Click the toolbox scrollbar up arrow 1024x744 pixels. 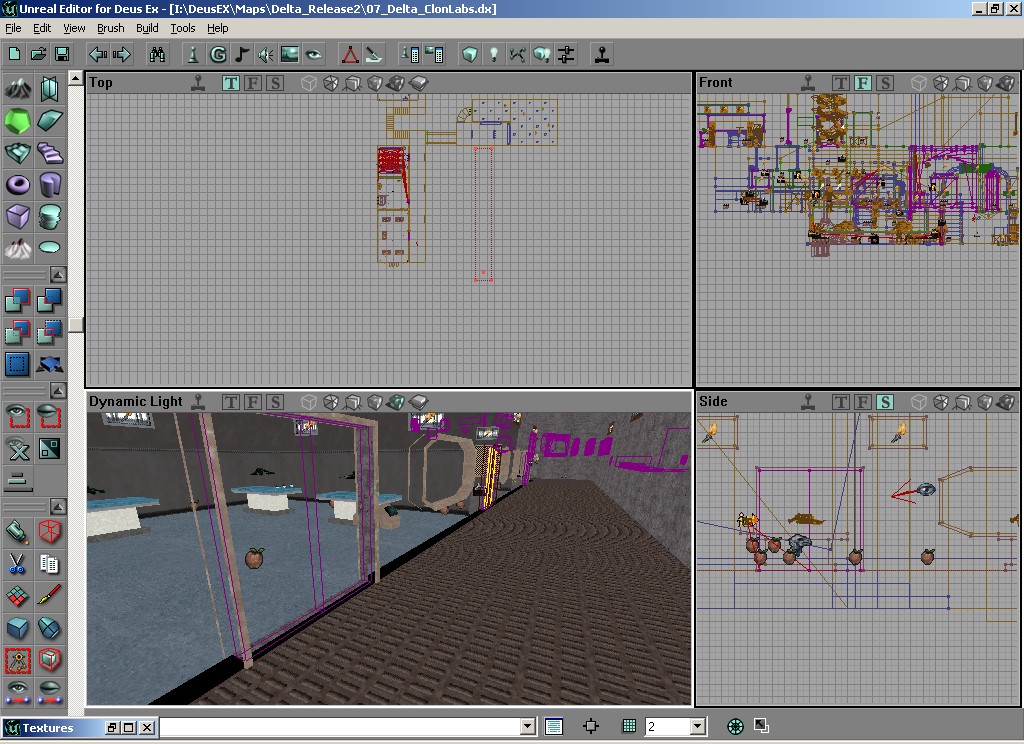[x=76, y=78]
